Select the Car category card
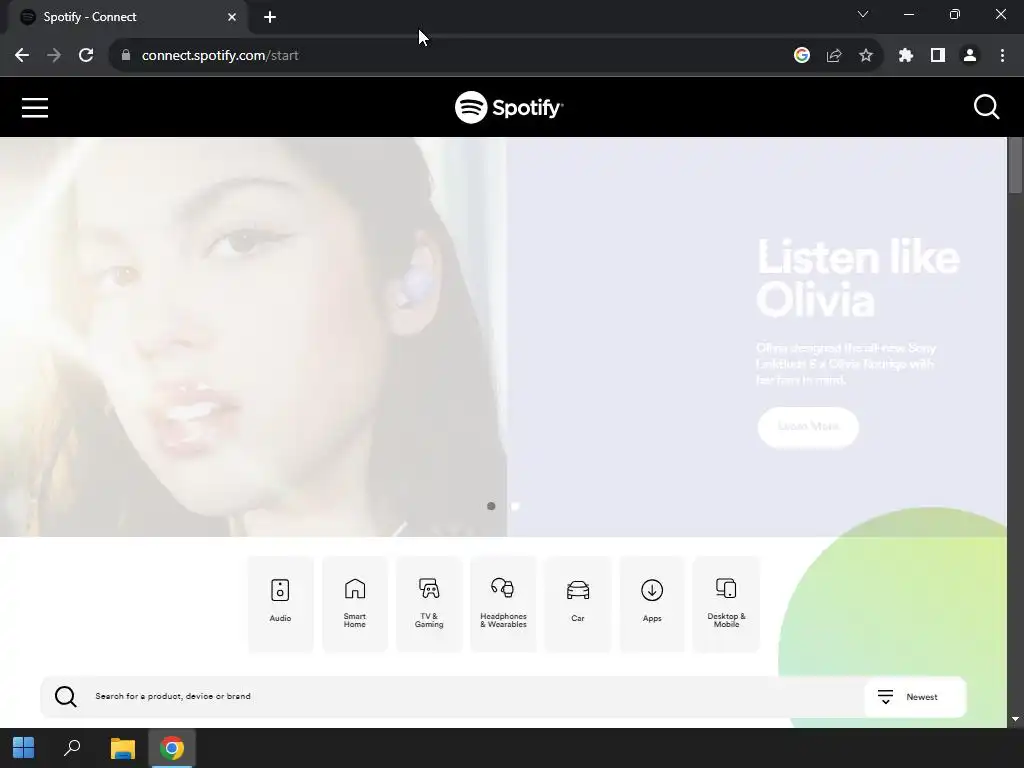The height and width of the screenshot is (768, 1024). tap(578, 603)
